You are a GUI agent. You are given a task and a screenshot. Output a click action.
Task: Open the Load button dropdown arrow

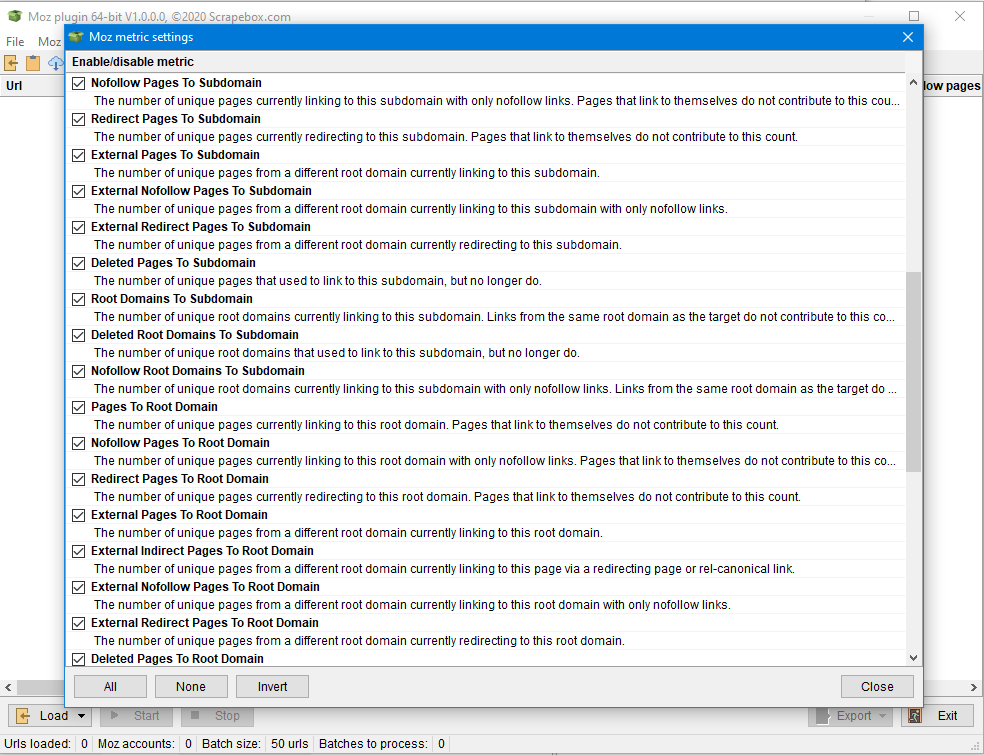coord(82,715)
